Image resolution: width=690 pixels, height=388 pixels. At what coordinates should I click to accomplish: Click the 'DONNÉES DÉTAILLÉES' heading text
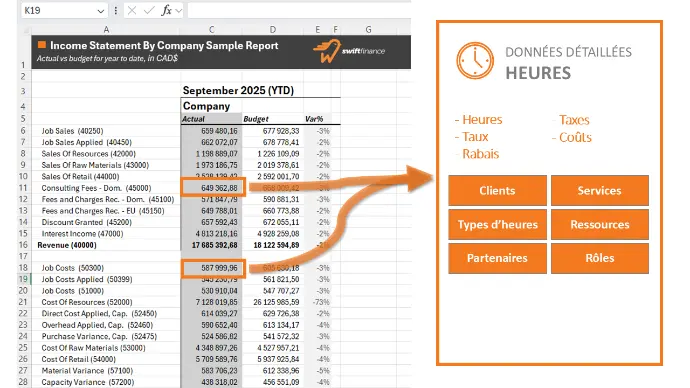point(568,52)
